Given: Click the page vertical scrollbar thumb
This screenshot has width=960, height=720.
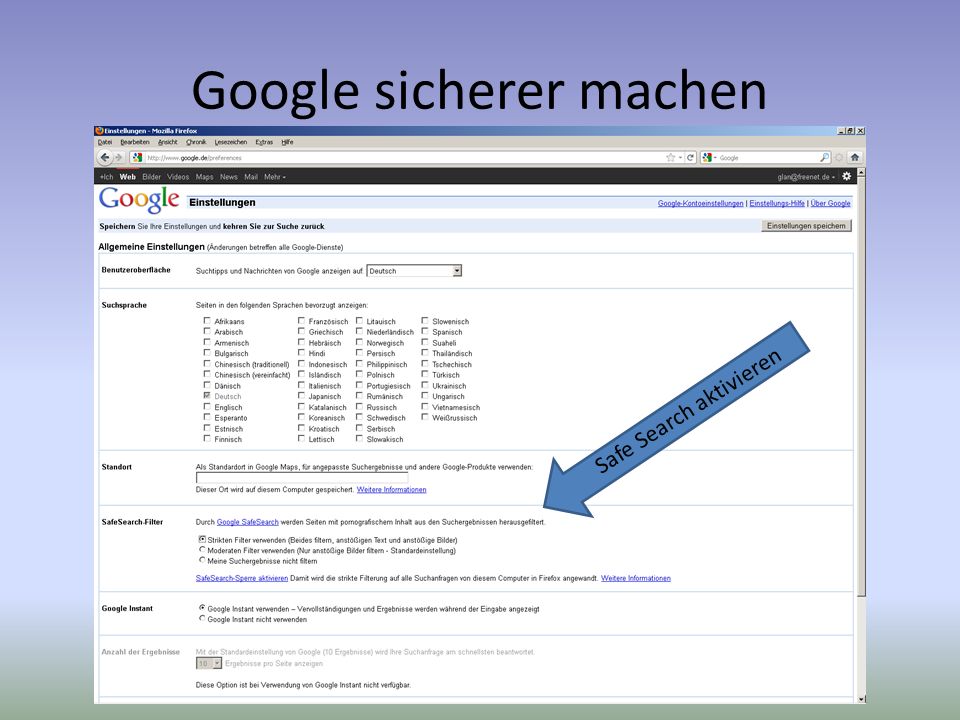Looking at the screenshot, I should point(861,388).
